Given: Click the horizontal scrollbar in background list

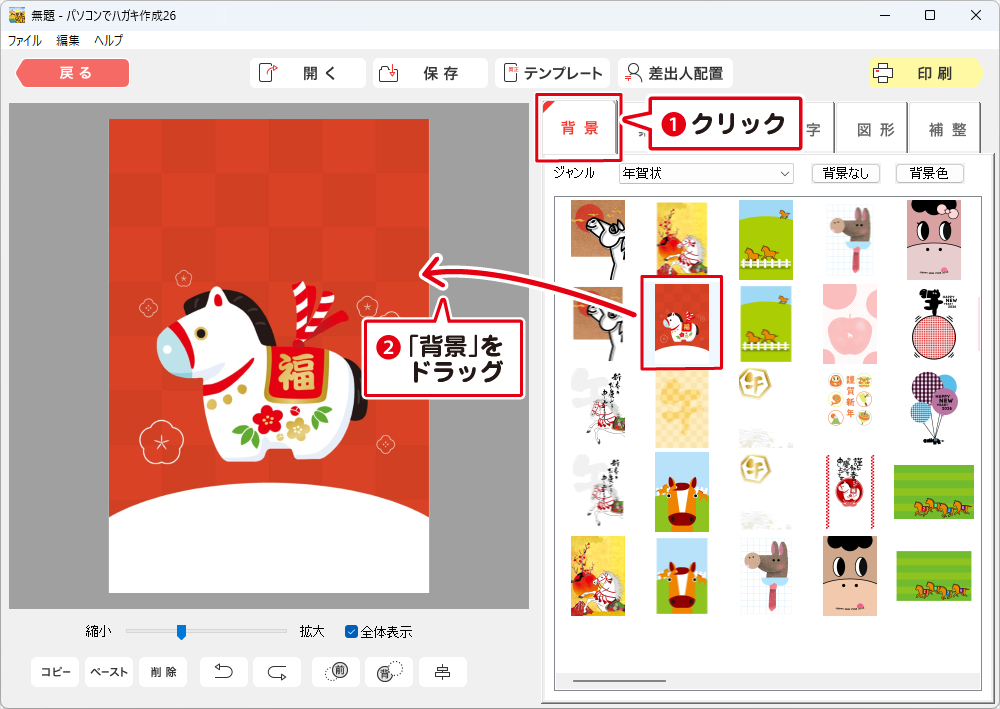Looking at the screenshot, I should 619,681.
